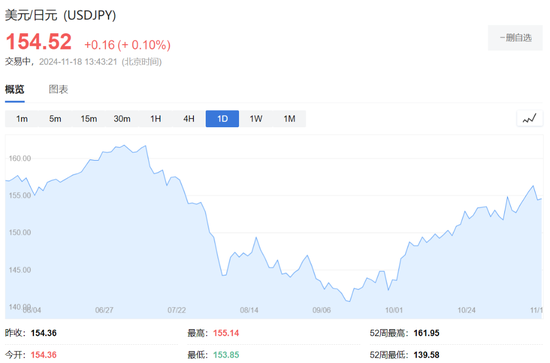
Task: Click the 154.52 current price
Action: pyautogui.click(x=39, y=42)
